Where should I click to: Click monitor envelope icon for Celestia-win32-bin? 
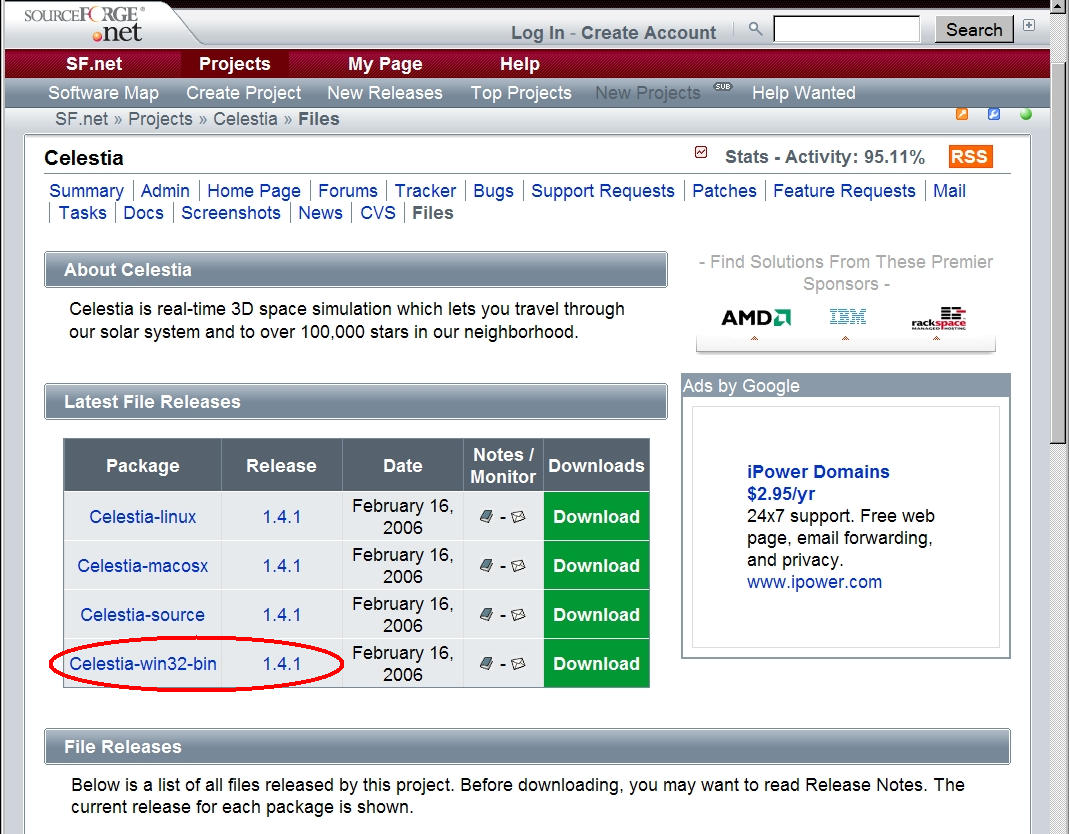[518, 663]
